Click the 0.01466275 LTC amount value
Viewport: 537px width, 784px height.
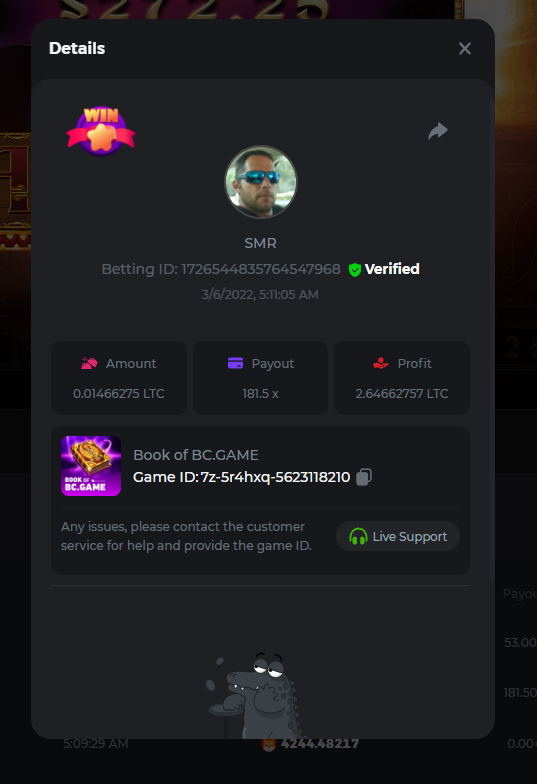pos(119,394)
